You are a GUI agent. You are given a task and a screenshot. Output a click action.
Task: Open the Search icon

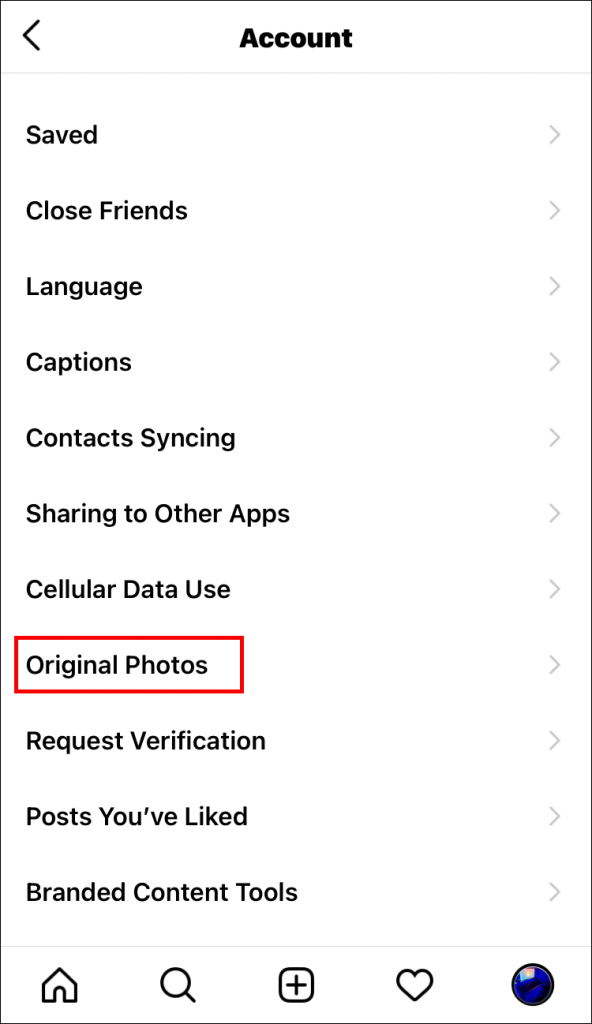[177, 985]
